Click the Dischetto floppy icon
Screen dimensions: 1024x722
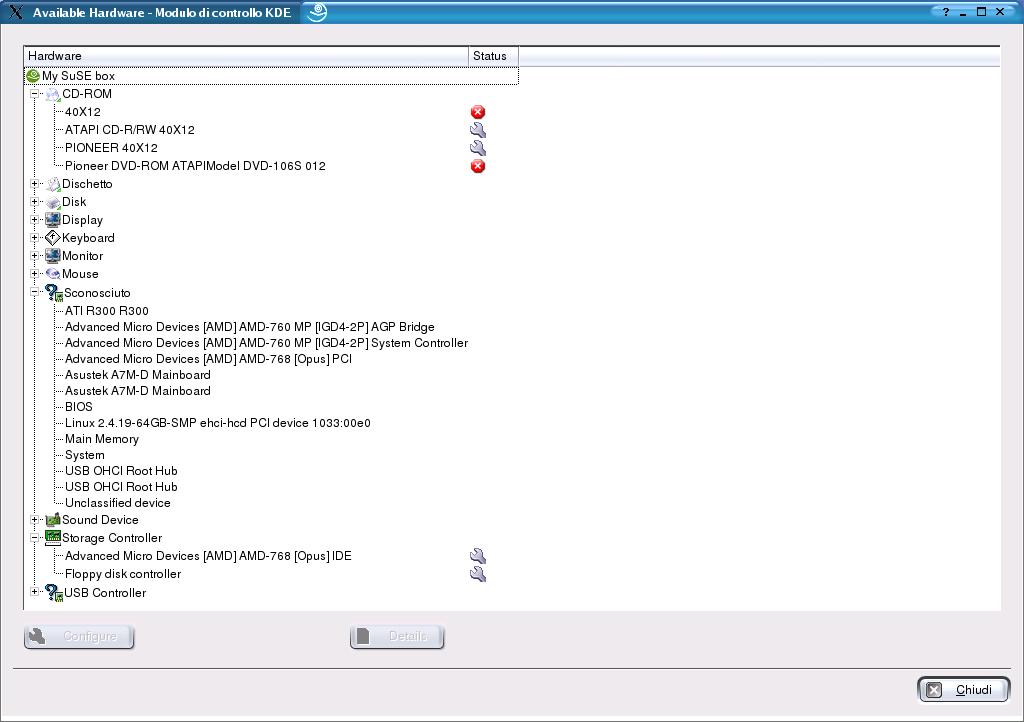(x=52, y=184)
